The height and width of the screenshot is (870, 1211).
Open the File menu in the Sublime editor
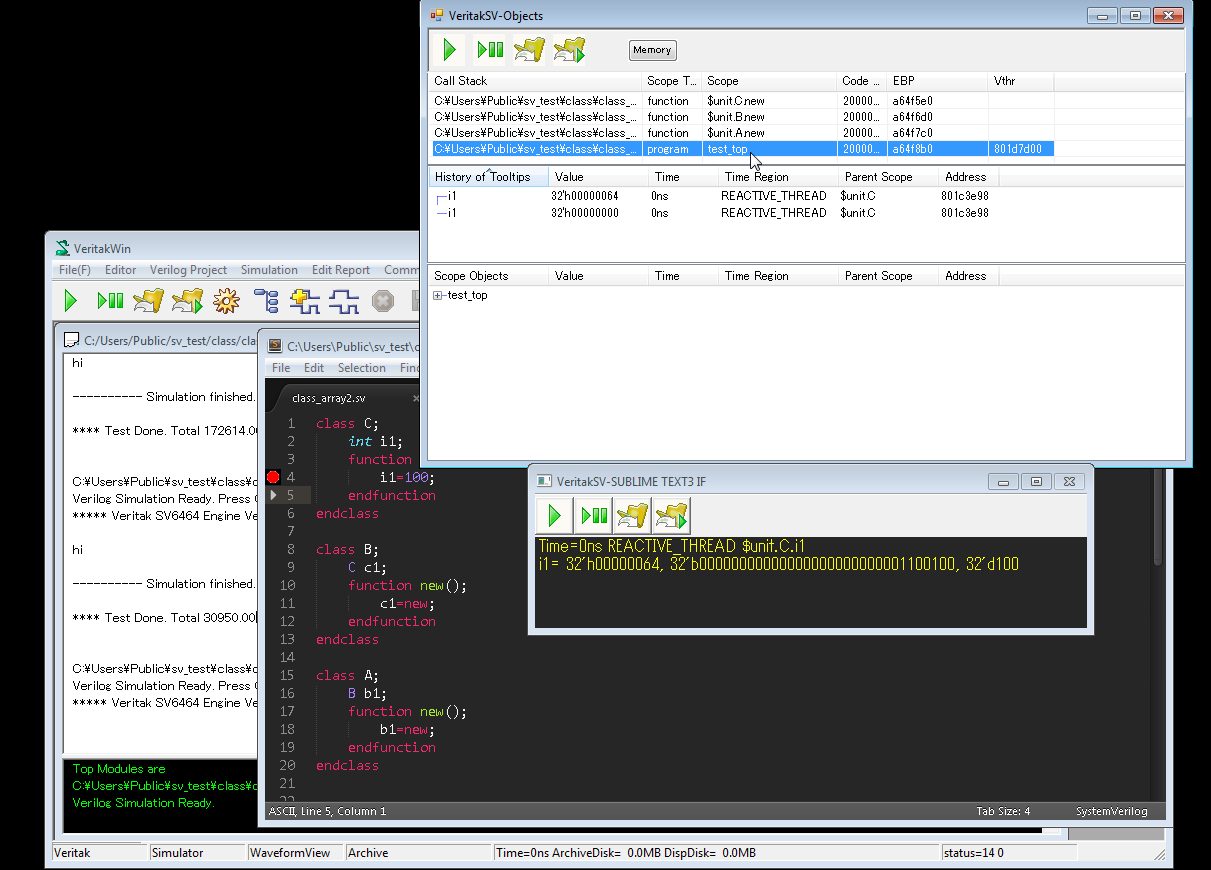pyautogui.click(x=281, y=368)
